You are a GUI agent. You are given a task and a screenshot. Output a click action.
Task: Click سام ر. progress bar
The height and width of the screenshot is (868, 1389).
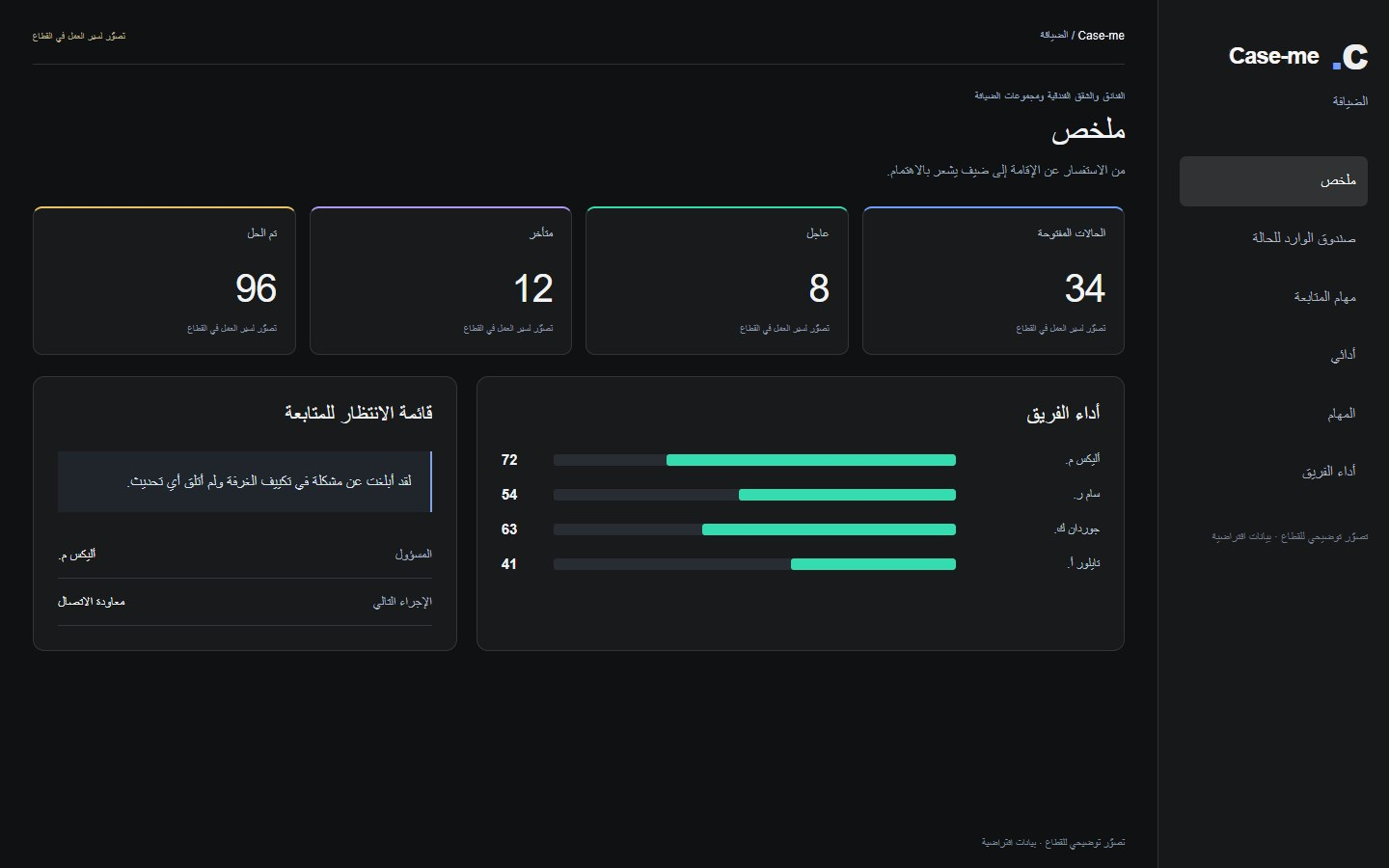[x=754, y=495]
